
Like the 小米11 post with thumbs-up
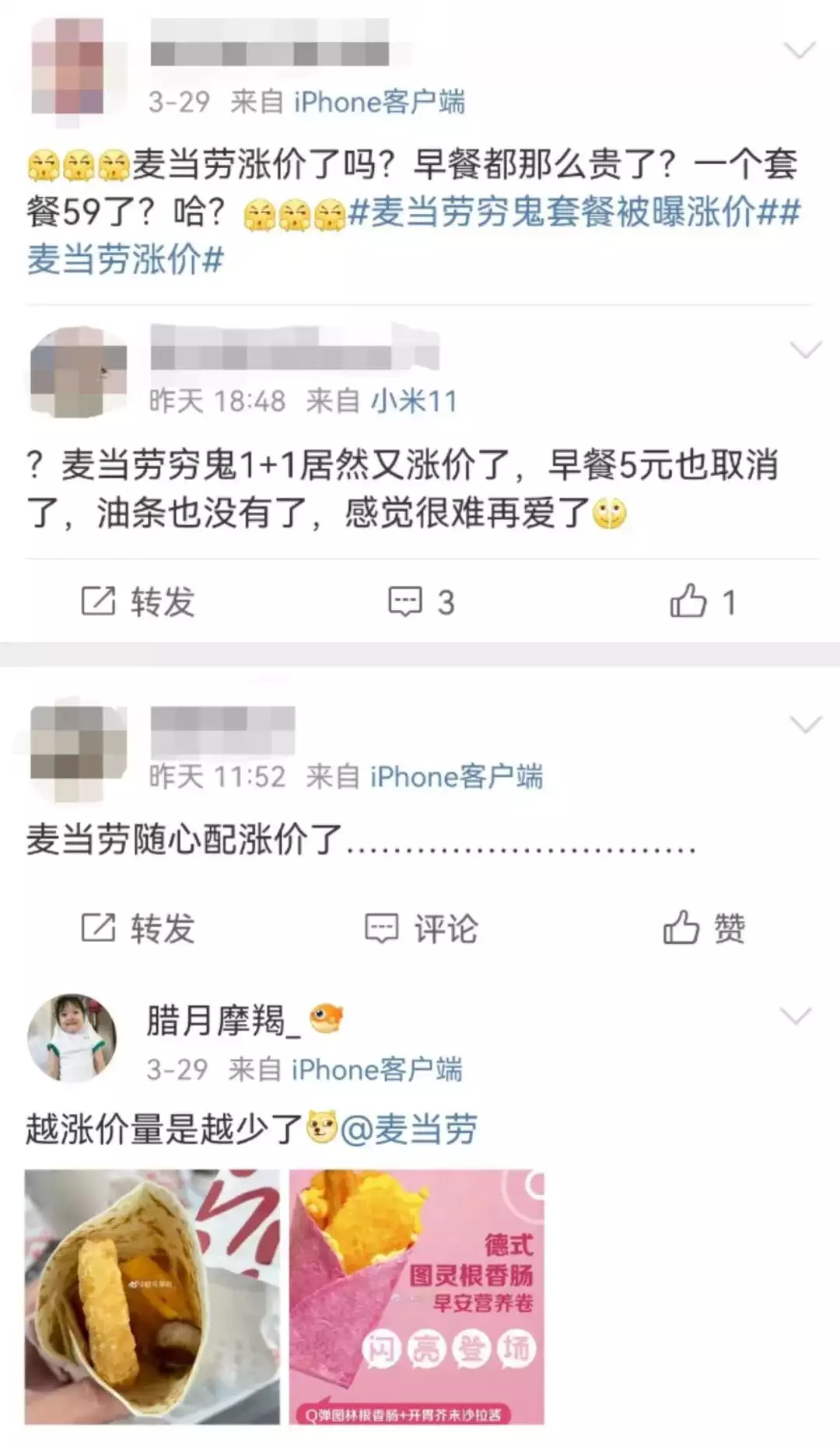pos(702,601)
